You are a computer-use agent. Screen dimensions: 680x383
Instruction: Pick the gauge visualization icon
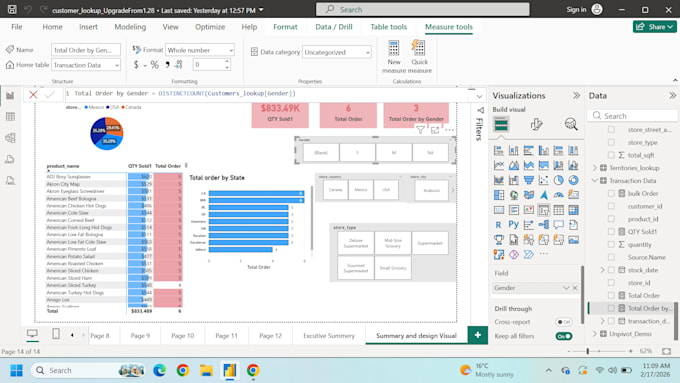pos(559,195)
